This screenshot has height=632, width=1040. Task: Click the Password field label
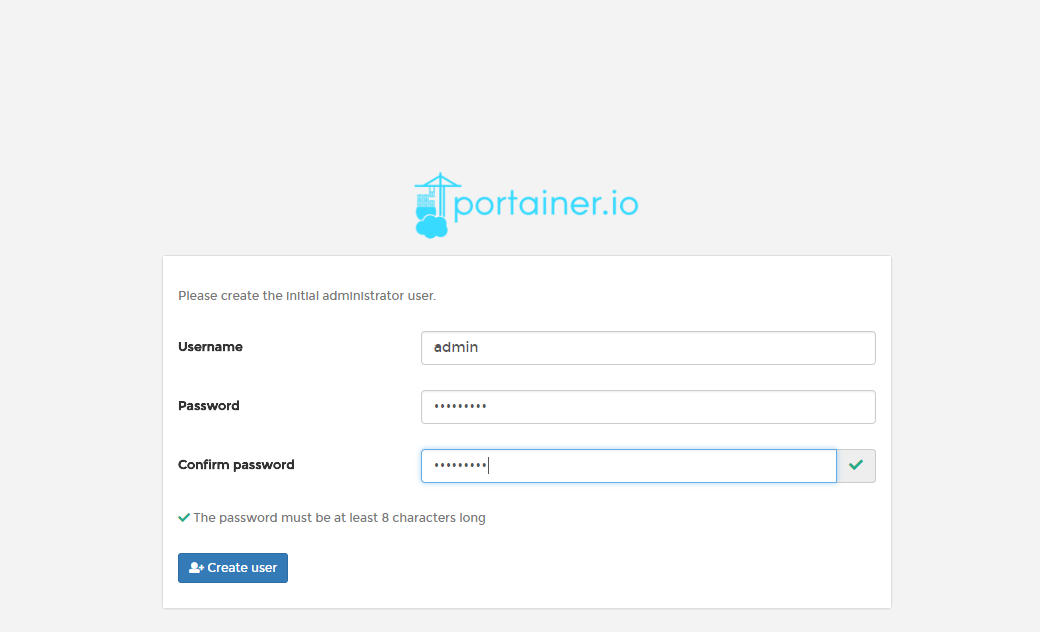coord(209,406)
